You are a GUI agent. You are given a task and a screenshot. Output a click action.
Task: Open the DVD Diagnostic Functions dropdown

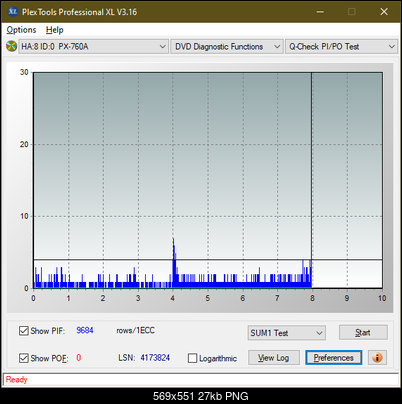227,47
